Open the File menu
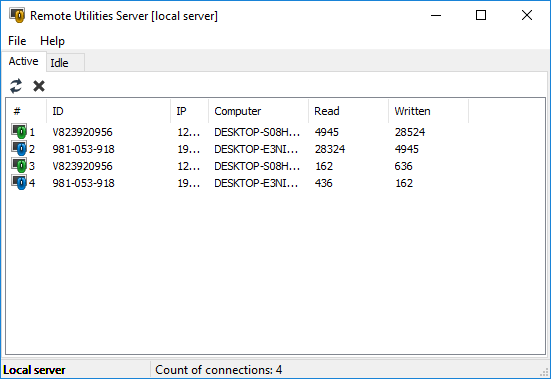551x379 pixels. click(17, 41)
